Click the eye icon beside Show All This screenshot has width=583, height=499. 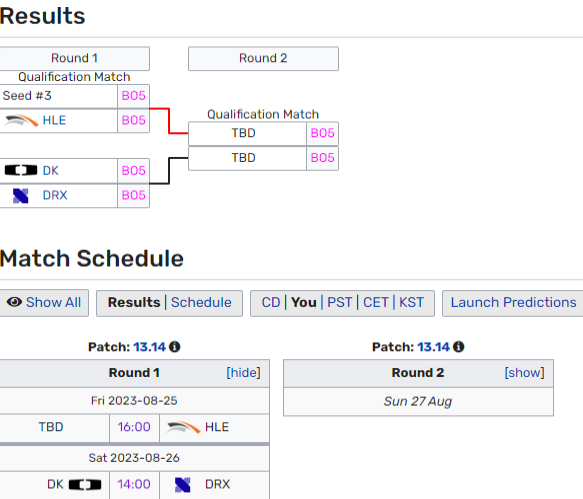tap(15, 302)
